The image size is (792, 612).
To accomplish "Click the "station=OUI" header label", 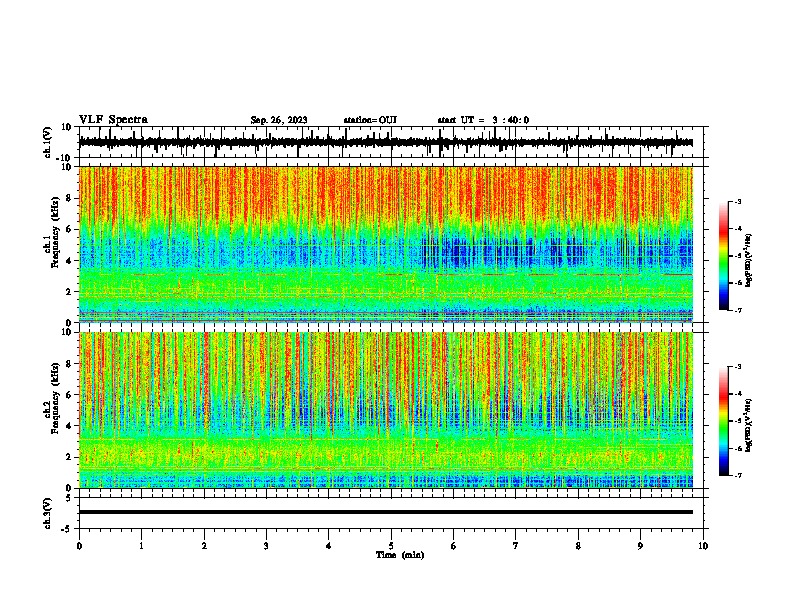I will tap(370, 120).
